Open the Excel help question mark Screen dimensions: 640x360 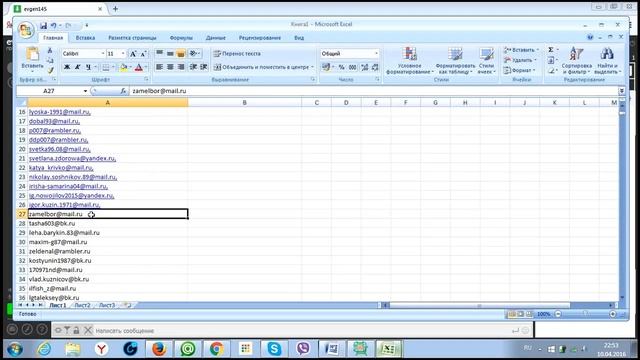(x=590, y=37)
